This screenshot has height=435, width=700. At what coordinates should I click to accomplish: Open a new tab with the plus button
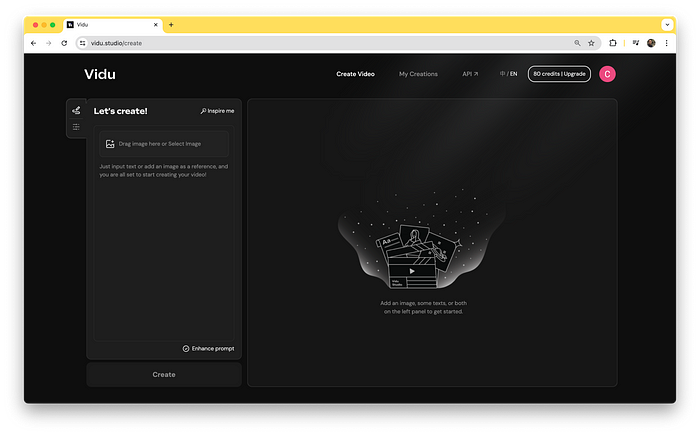171,25
